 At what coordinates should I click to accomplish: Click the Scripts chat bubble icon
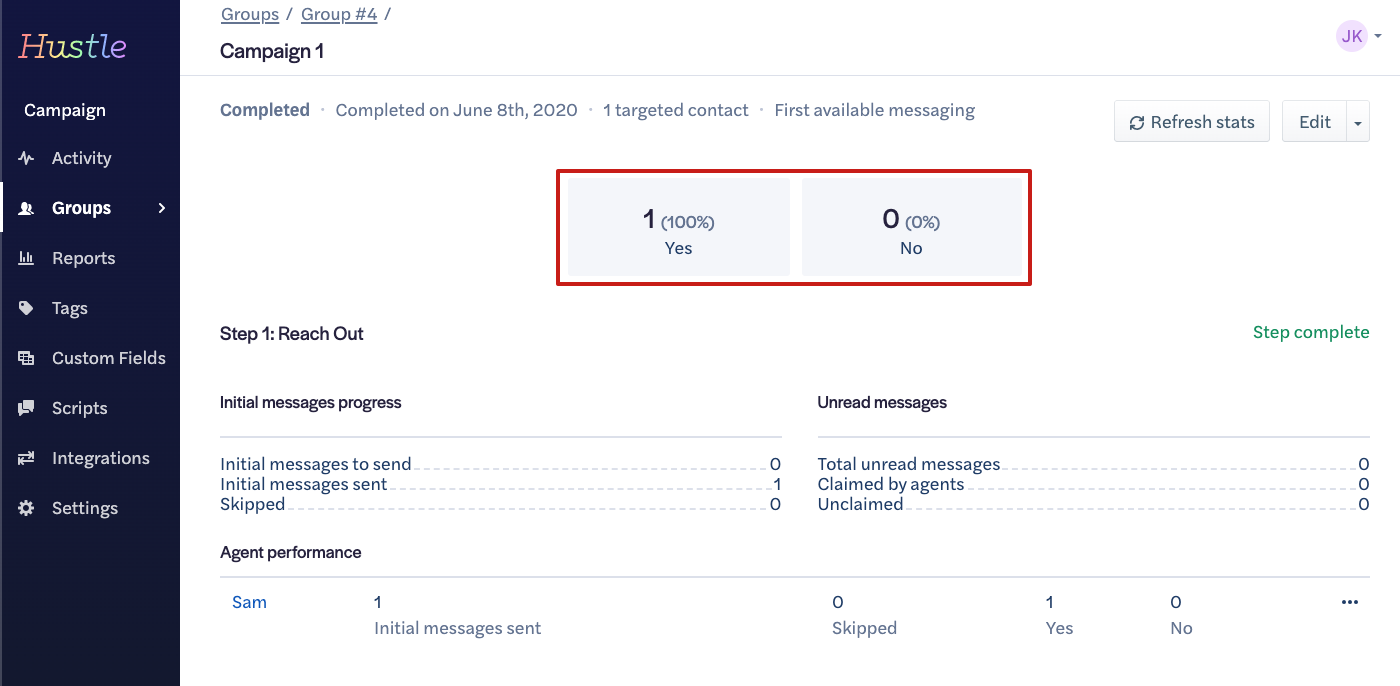point(27,408)
